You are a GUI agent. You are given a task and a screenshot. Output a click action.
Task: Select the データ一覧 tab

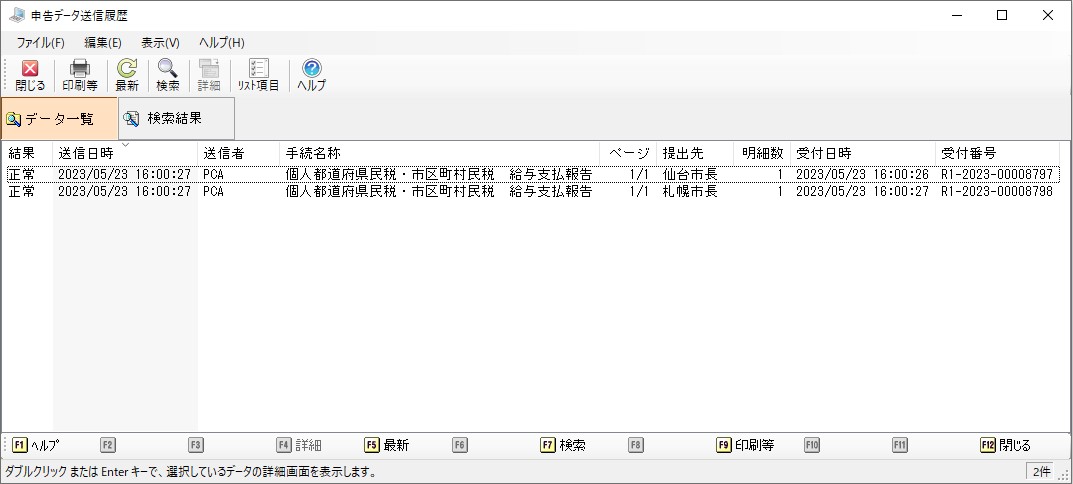click(60, 118)
